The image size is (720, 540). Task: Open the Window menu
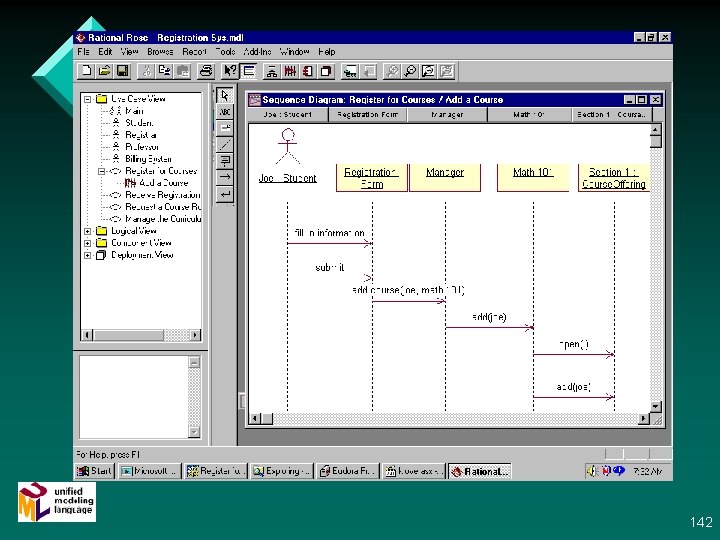pos(294,52)
